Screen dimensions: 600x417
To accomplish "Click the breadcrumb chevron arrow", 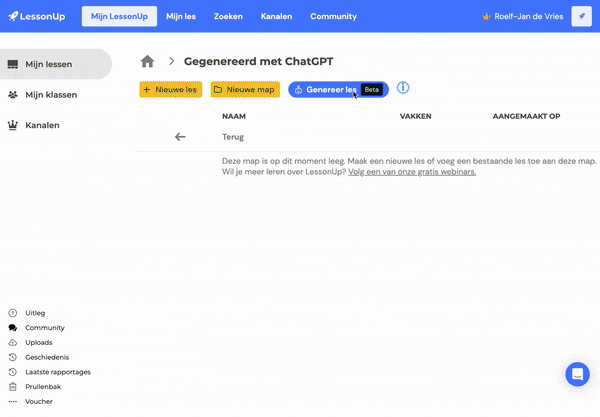I will click(171, 61).
